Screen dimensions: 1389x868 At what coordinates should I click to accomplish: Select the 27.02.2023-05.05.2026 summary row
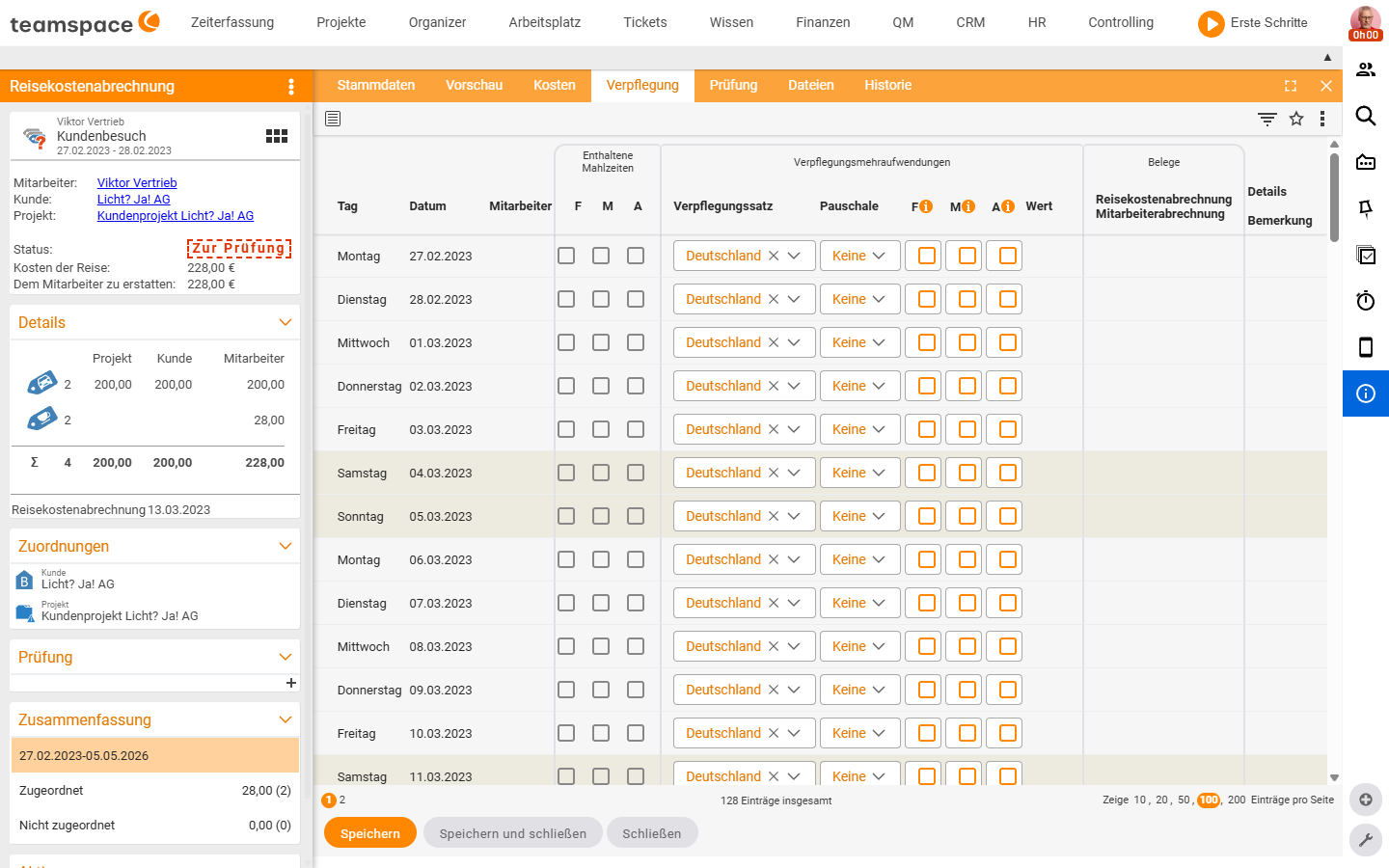(x=155, y=756)
